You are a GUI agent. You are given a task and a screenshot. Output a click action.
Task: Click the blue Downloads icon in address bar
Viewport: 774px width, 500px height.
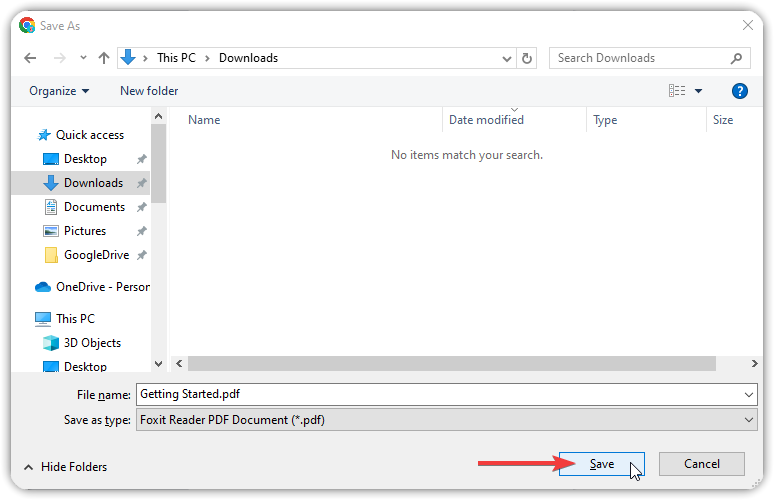coord(128,57)
